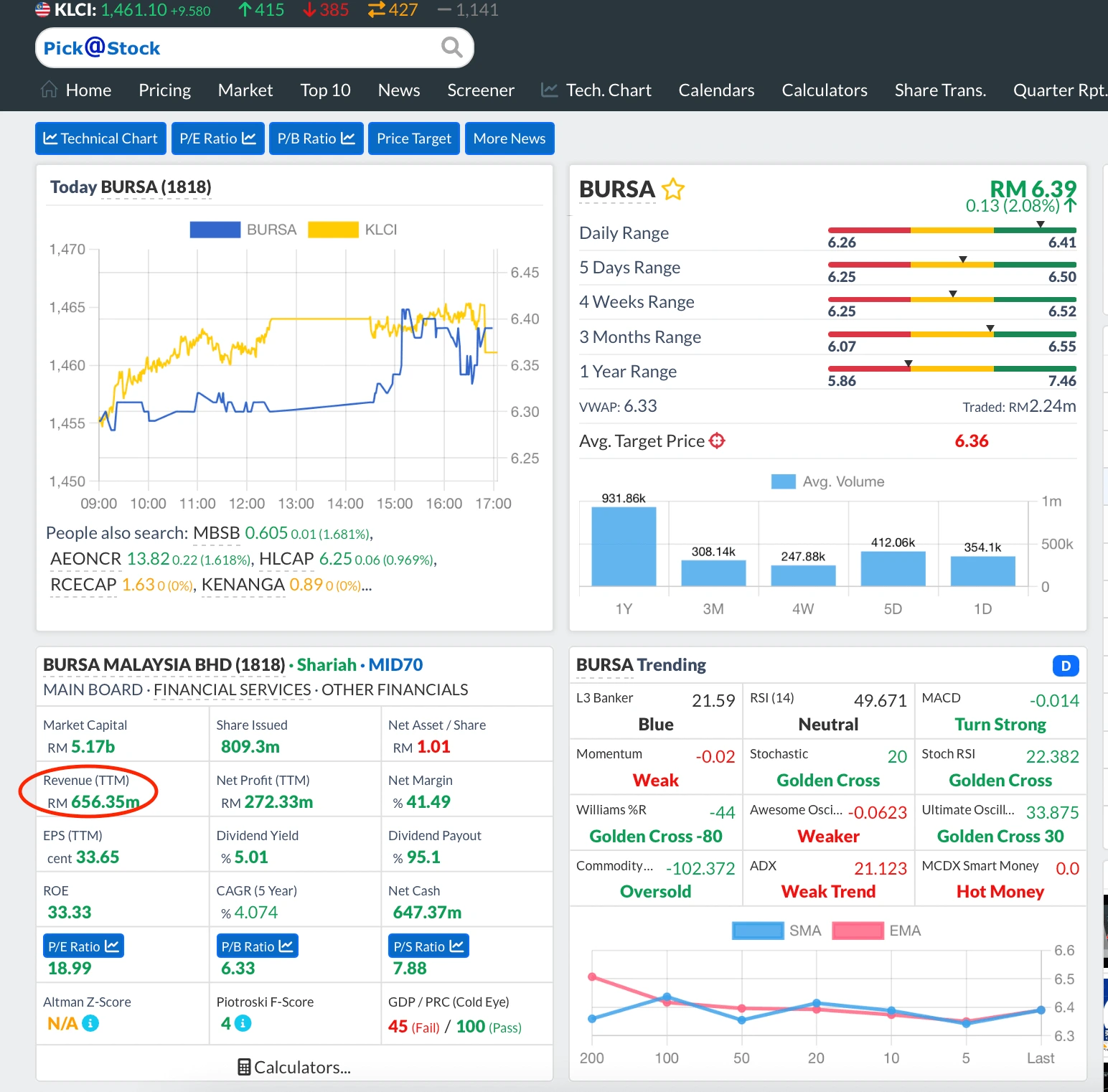Click the MID70 index link

pyautogui.click(x=395, y=665)
